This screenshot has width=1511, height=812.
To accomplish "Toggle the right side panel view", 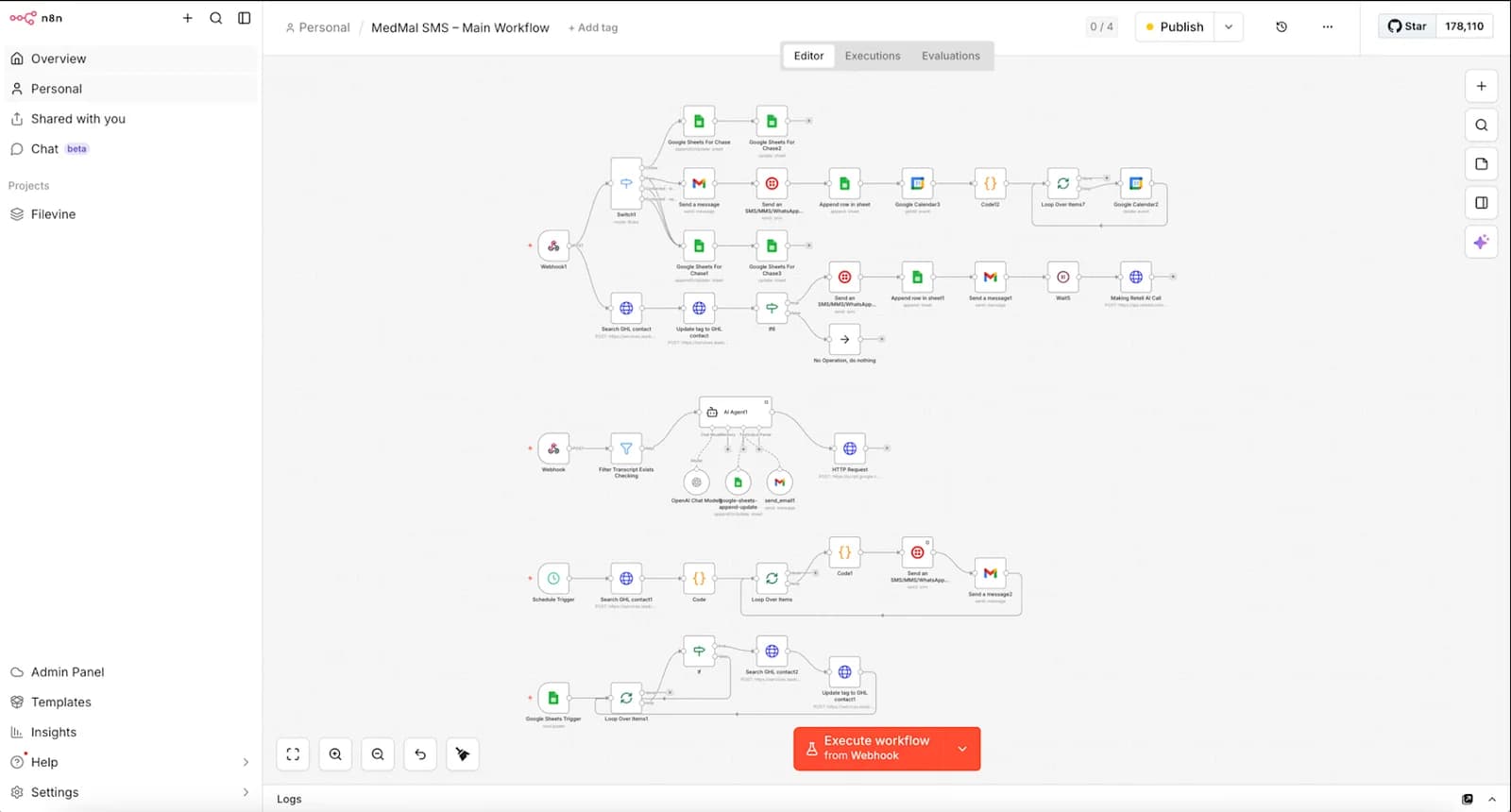I will pyautogui.click(x=1481, y=203).
